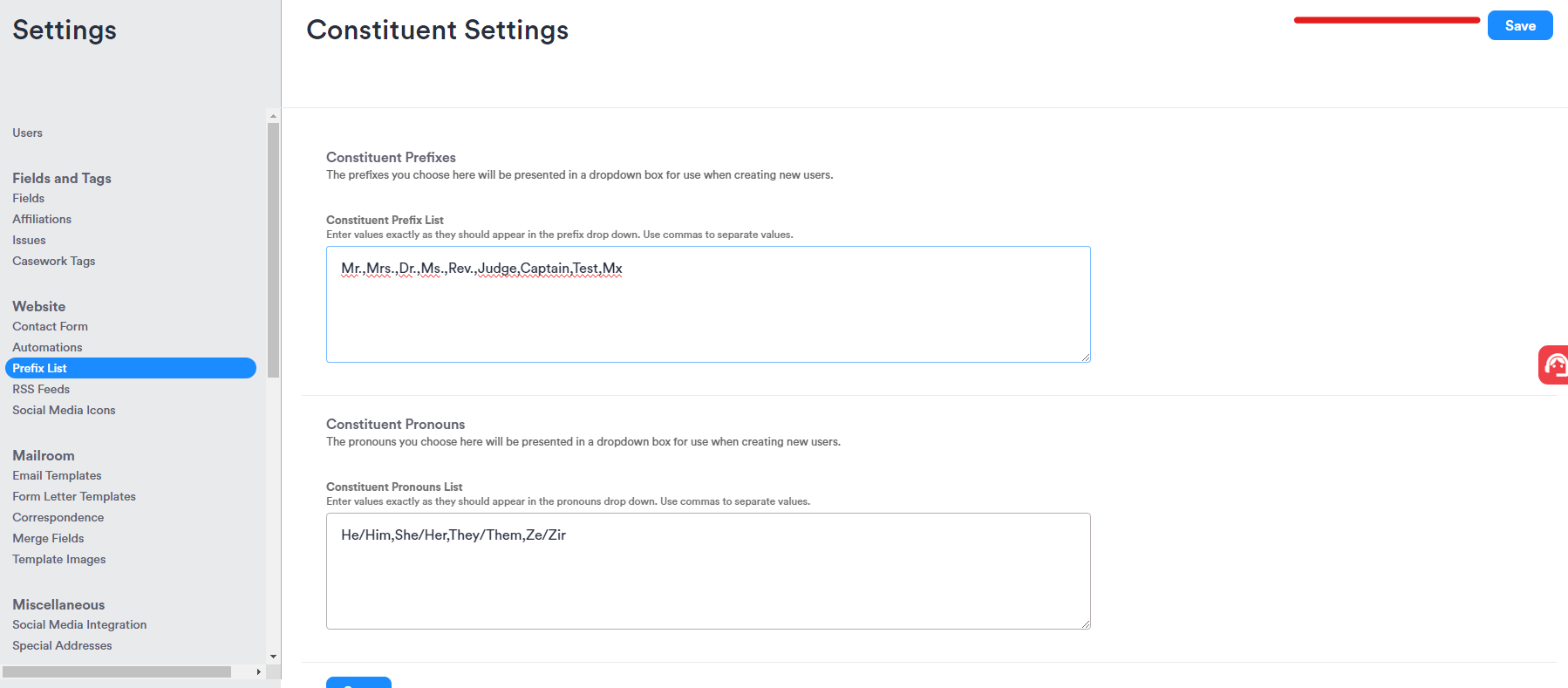Open the Social Media Icons settings
The width and height of the screenshot is (1568, 688).
coord(64,410)
